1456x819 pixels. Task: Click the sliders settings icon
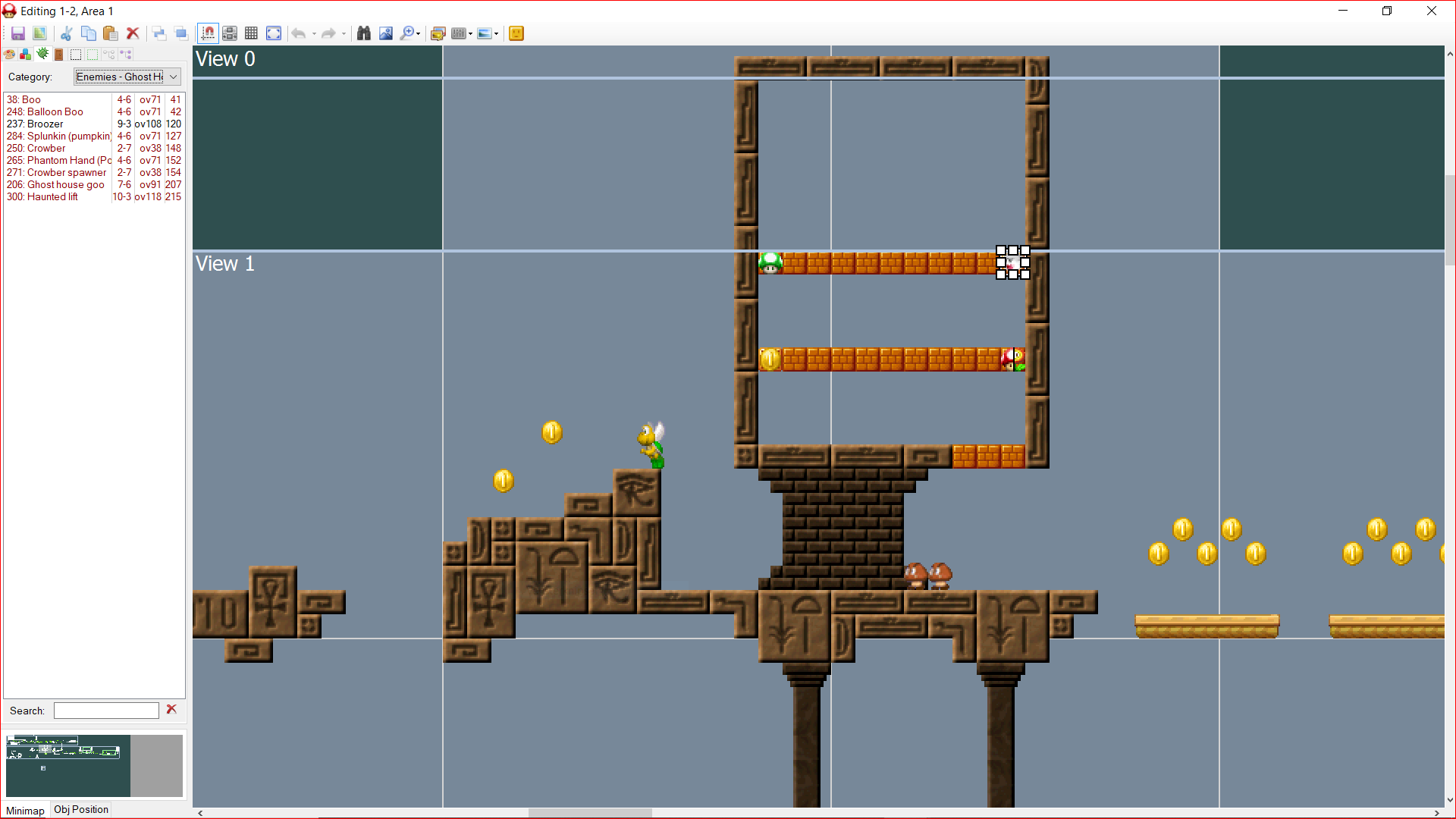tap(458, 33)
